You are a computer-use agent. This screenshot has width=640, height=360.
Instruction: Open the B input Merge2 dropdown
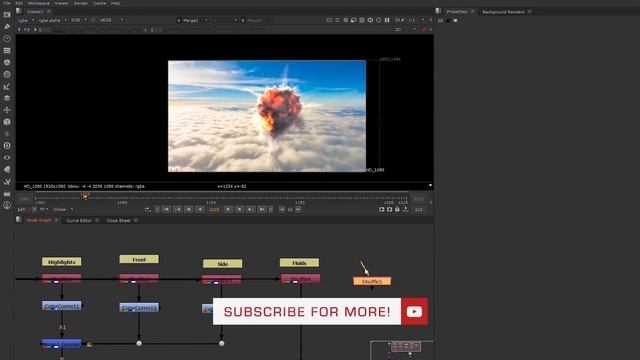coord(257,20)
